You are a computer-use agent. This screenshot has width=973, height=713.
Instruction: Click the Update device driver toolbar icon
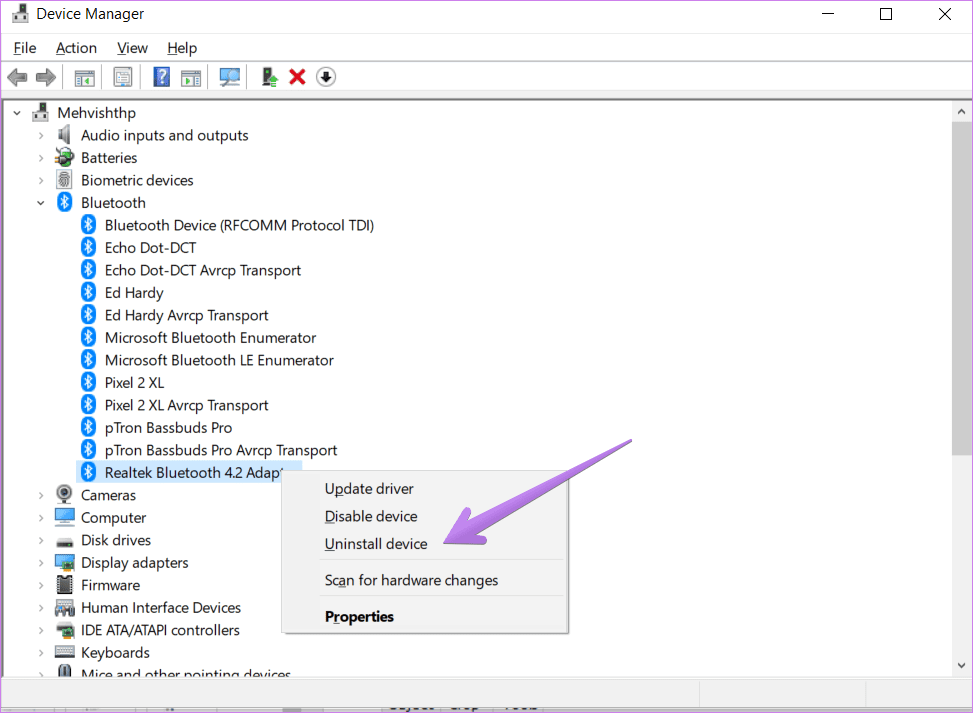[x=269, y=77]
